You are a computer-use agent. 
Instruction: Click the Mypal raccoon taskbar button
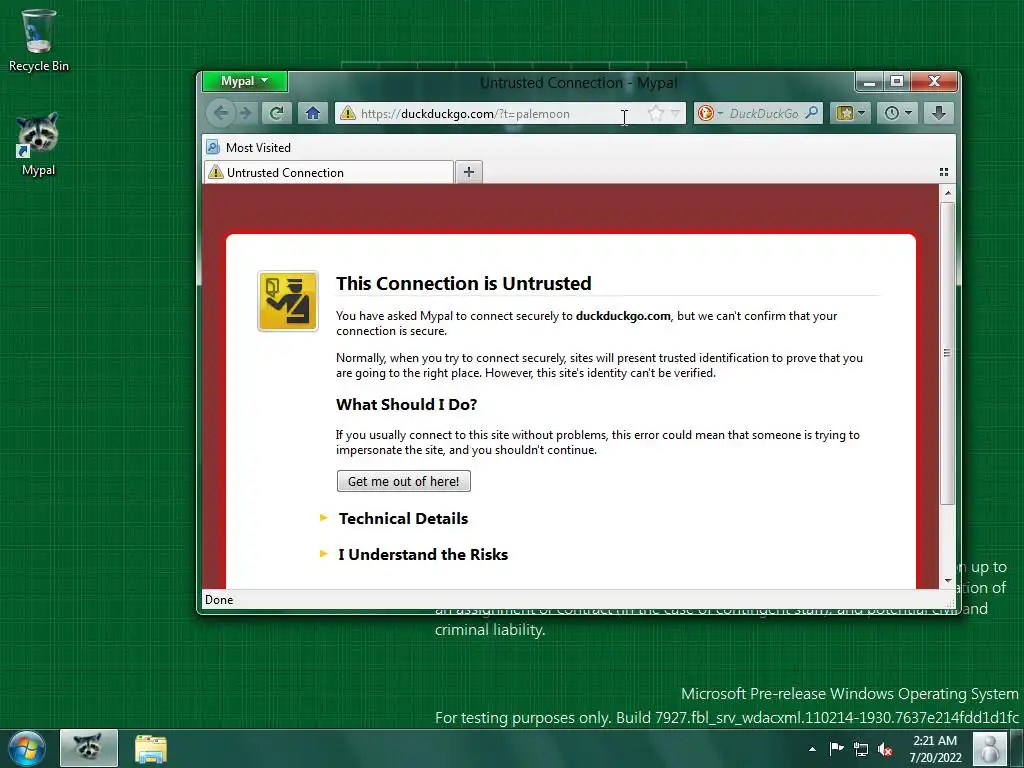[89, 748]
